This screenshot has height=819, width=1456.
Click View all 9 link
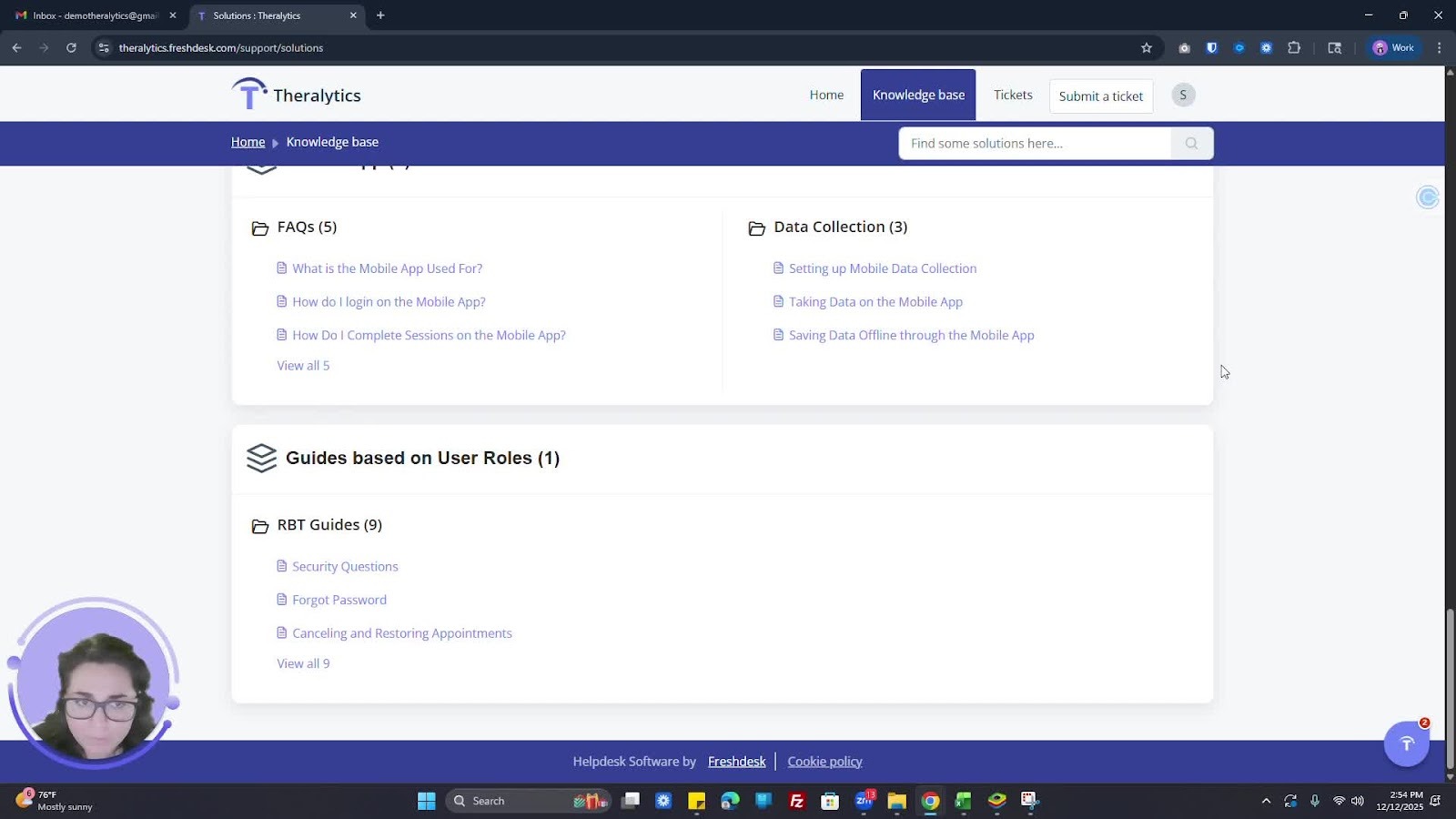tap(303, 663)
